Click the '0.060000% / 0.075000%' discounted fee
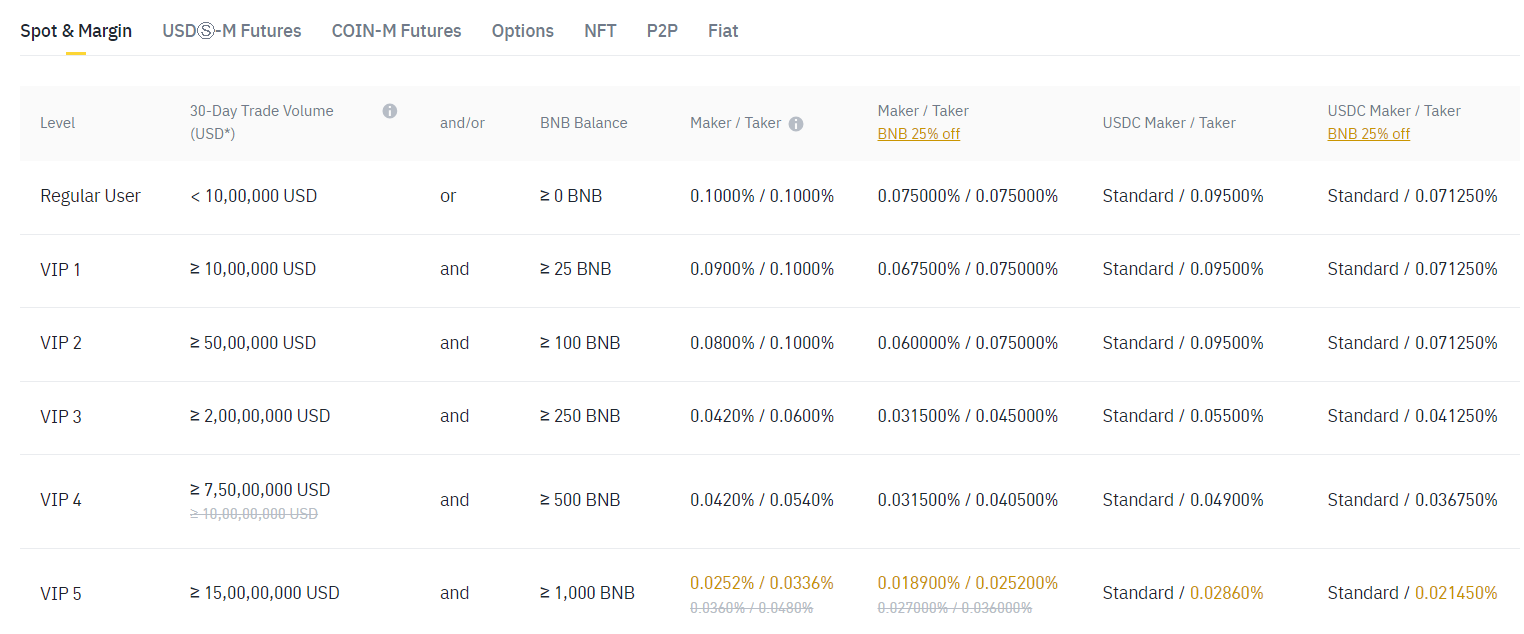The image size is (1524, 634). [x=968, y=343]
